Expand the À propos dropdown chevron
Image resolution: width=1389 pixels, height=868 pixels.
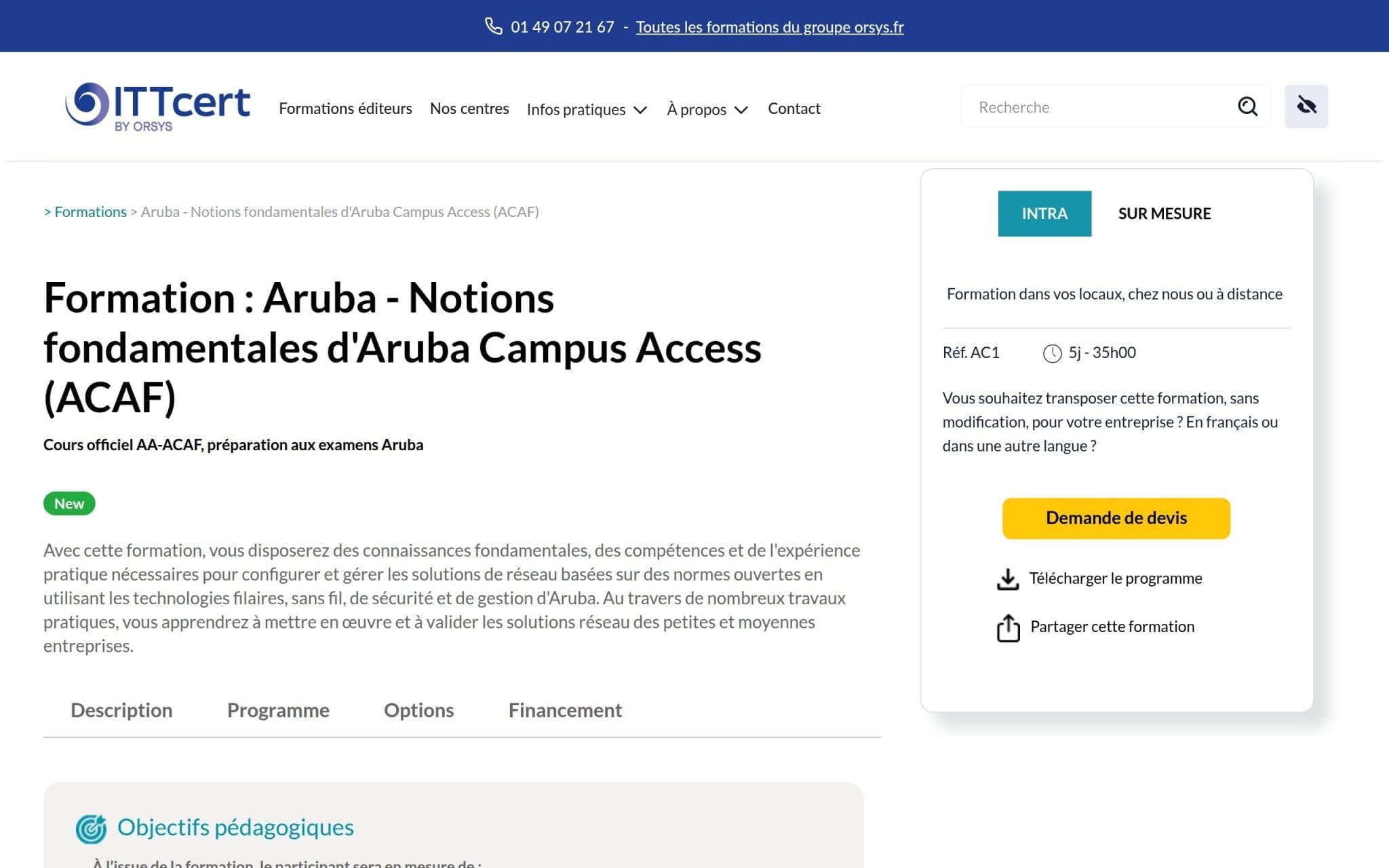point(741,110)
